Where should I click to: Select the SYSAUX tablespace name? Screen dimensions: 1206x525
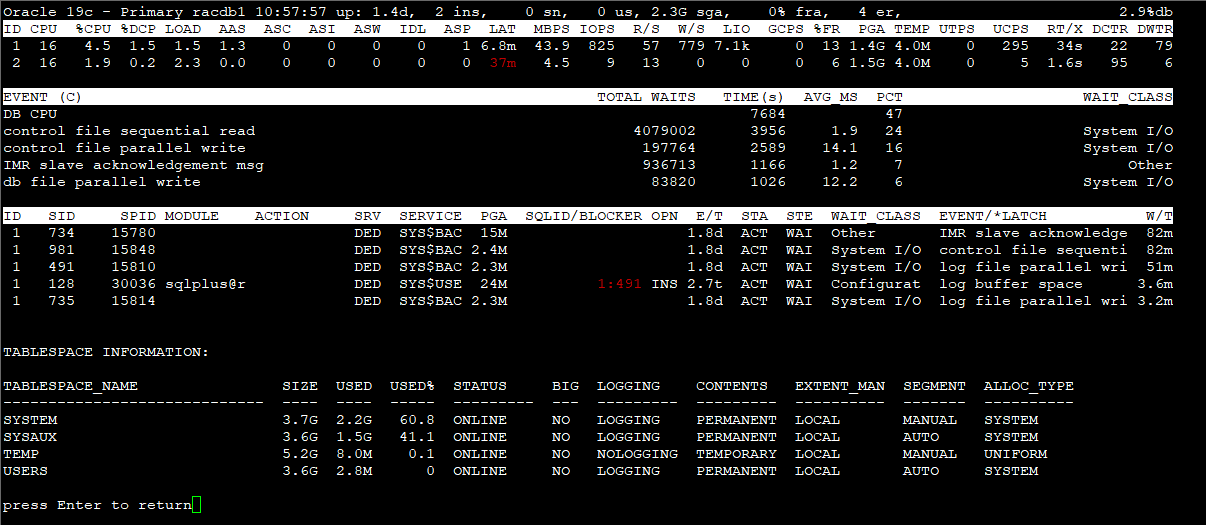(30, 437)
